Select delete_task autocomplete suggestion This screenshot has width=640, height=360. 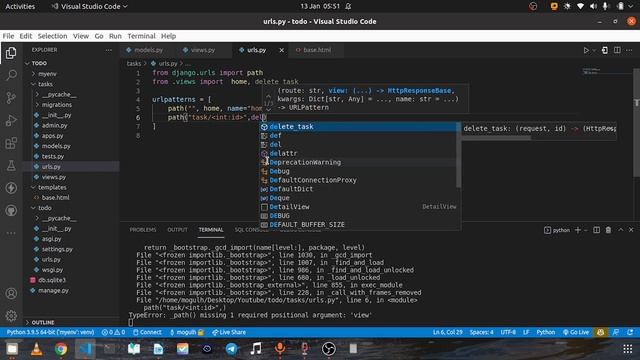358,127
